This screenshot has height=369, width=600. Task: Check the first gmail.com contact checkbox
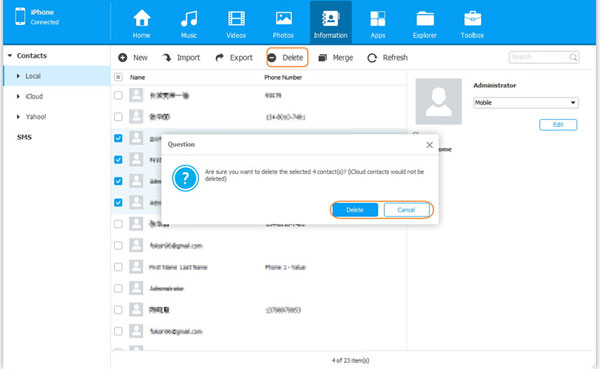coord(118,245)
